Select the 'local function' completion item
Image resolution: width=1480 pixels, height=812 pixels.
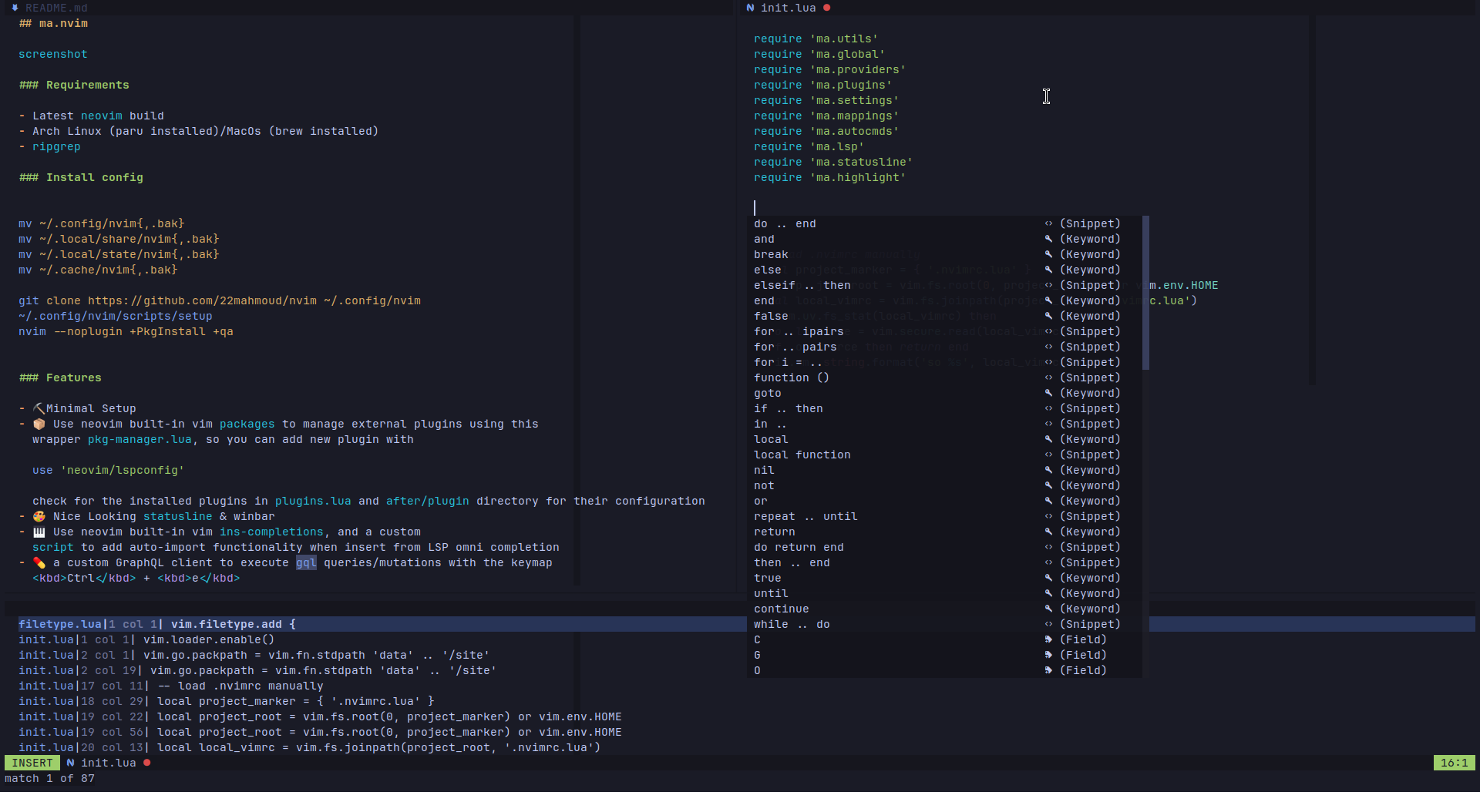point(944,455)
